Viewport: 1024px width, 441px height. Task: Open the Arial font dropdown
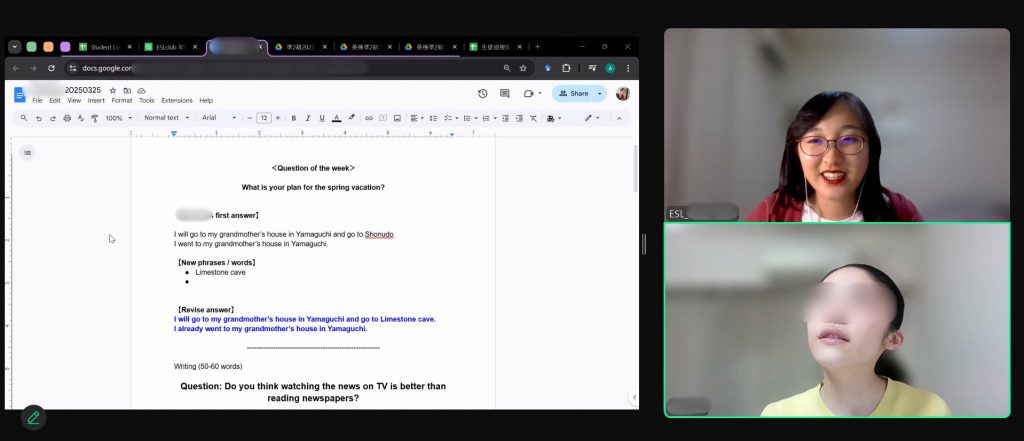[x=219, y=118]
